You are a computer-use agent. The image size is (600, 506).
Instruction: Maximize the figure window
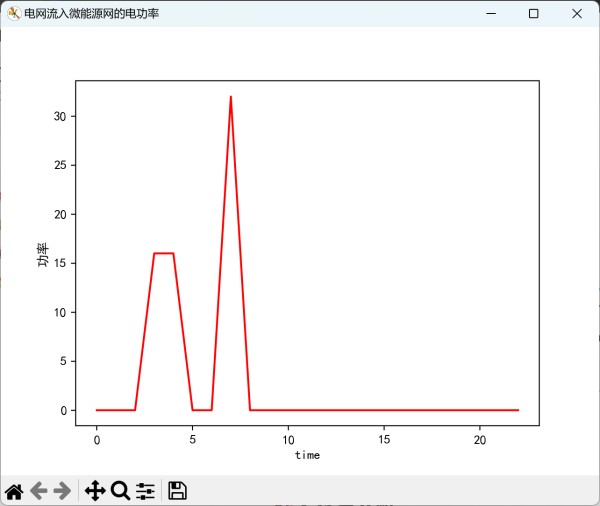(x=534, y=14)
